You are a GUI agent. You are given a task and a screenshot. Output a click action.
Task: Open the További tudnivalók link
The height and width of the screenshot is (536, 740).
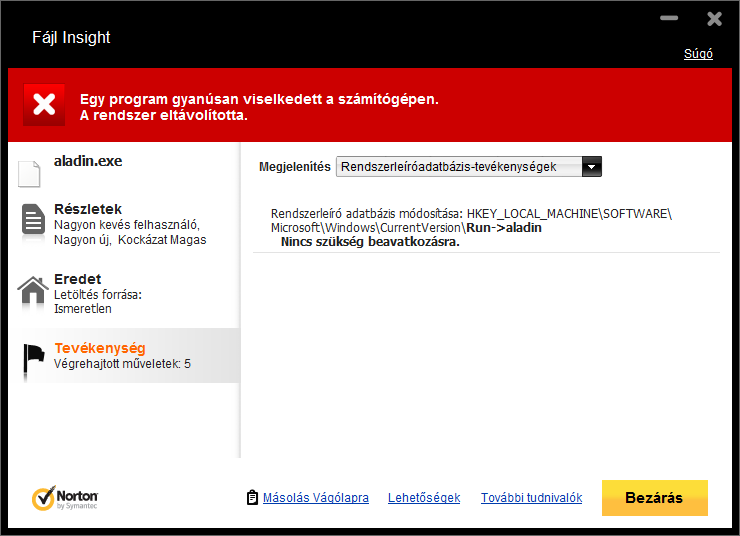pos(531,498)
